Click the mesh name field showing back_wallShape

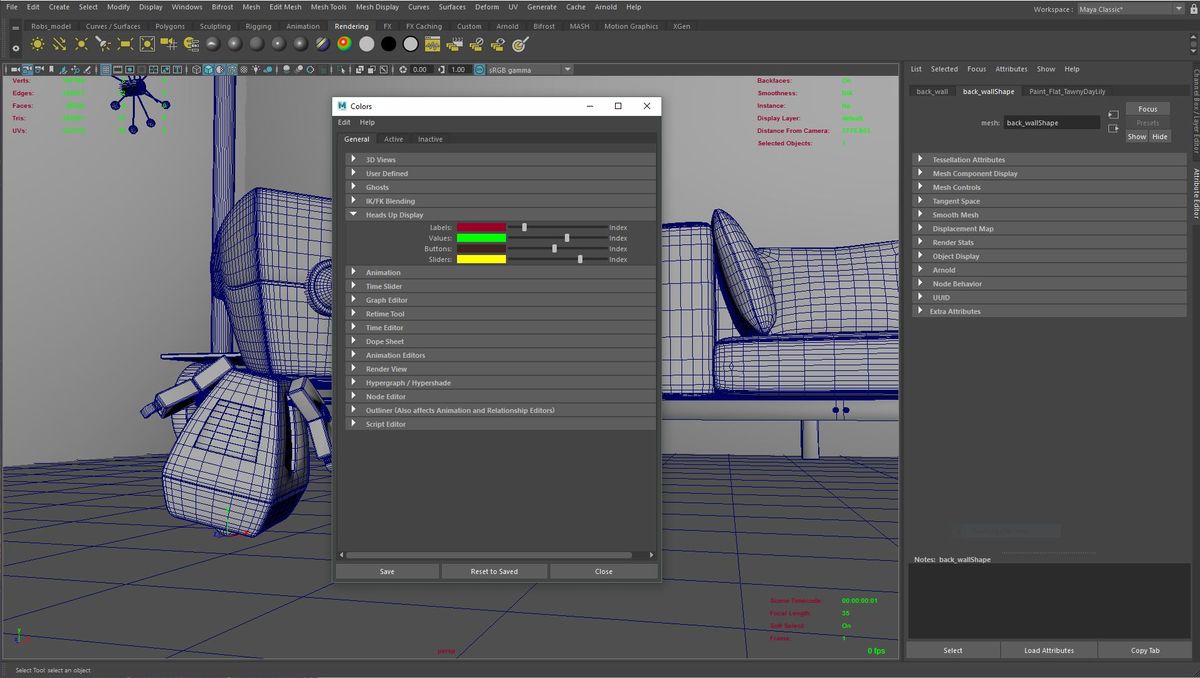pyautogui.click(x=1048, y=123)
